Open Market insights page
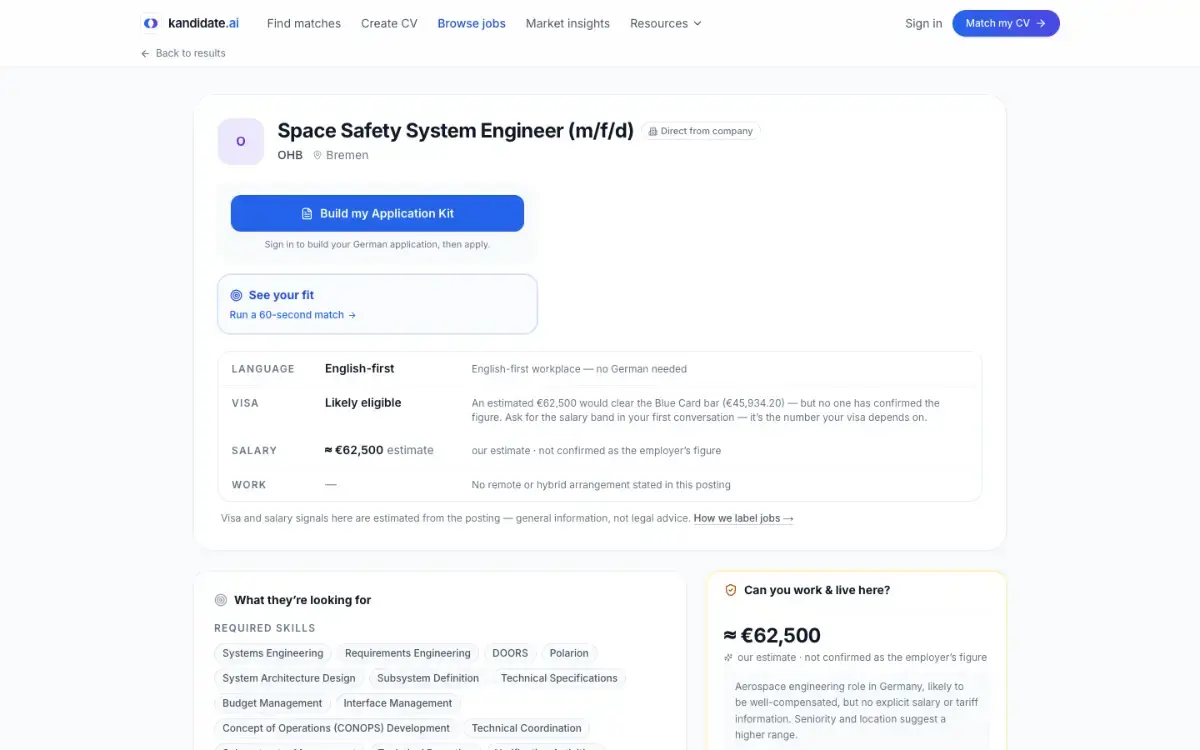 tap(568, 23)
